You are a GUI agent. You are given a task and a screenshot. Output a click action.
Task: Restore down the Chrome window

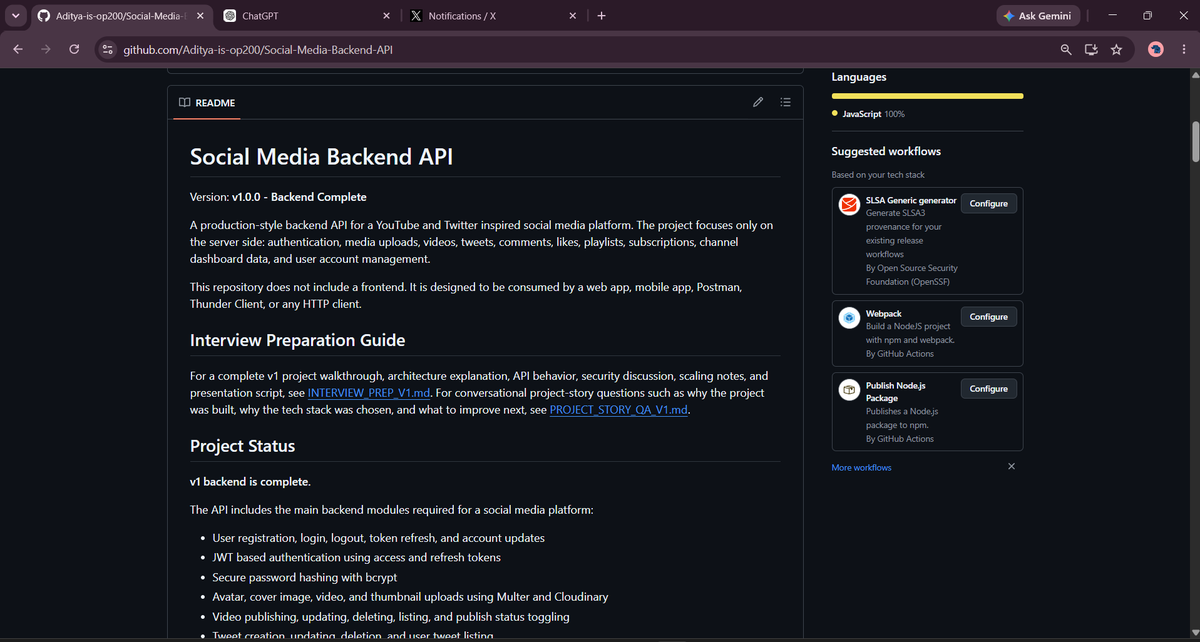point(1147,15)
